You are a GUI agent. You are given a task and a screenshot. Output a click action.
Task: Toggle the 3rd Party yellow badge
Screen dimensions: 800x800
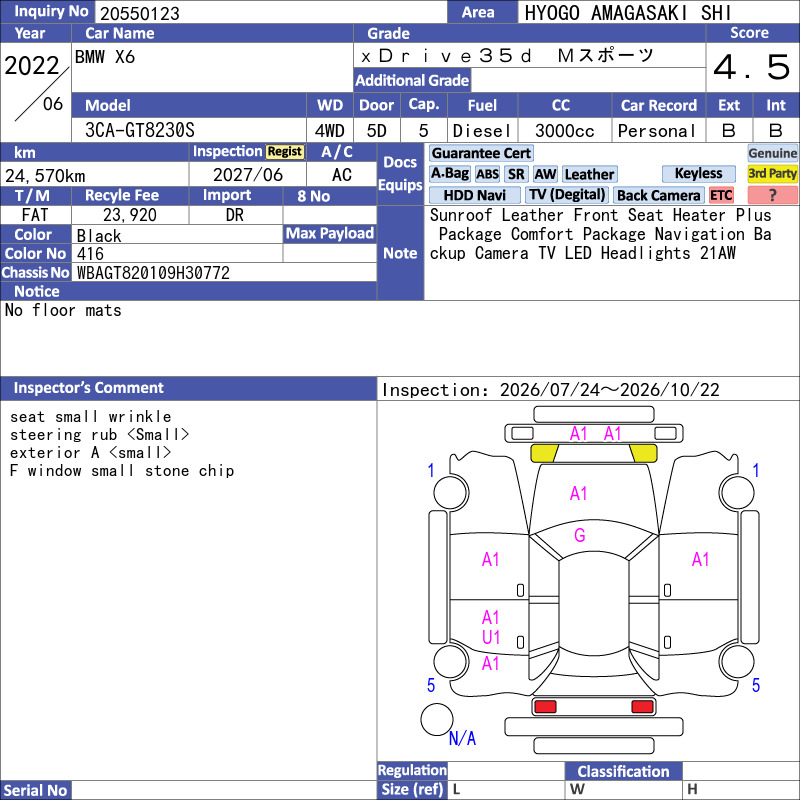pos(772,173)
